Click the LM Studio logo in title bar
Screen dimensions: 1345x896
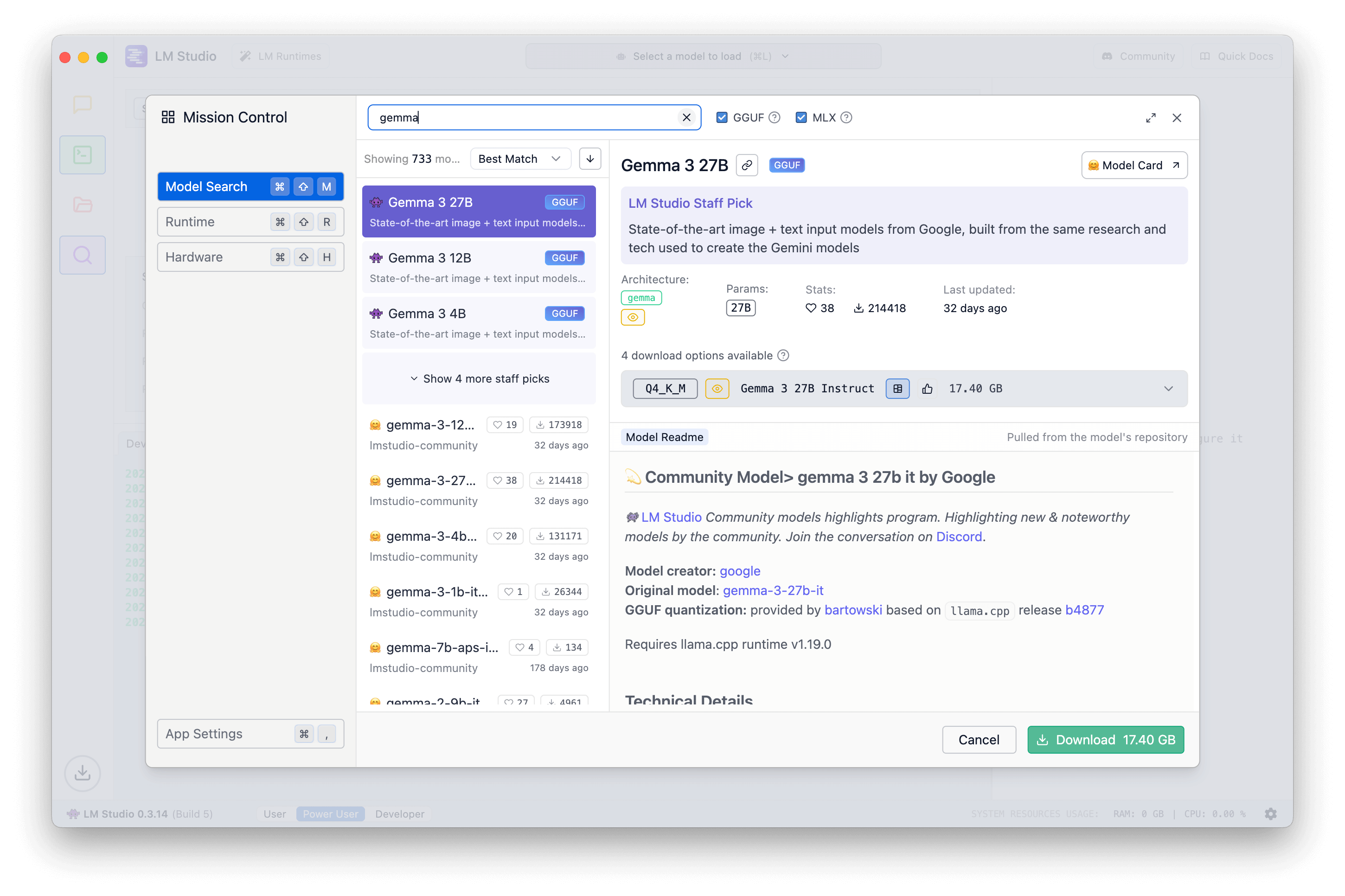(x=136, y=56)
